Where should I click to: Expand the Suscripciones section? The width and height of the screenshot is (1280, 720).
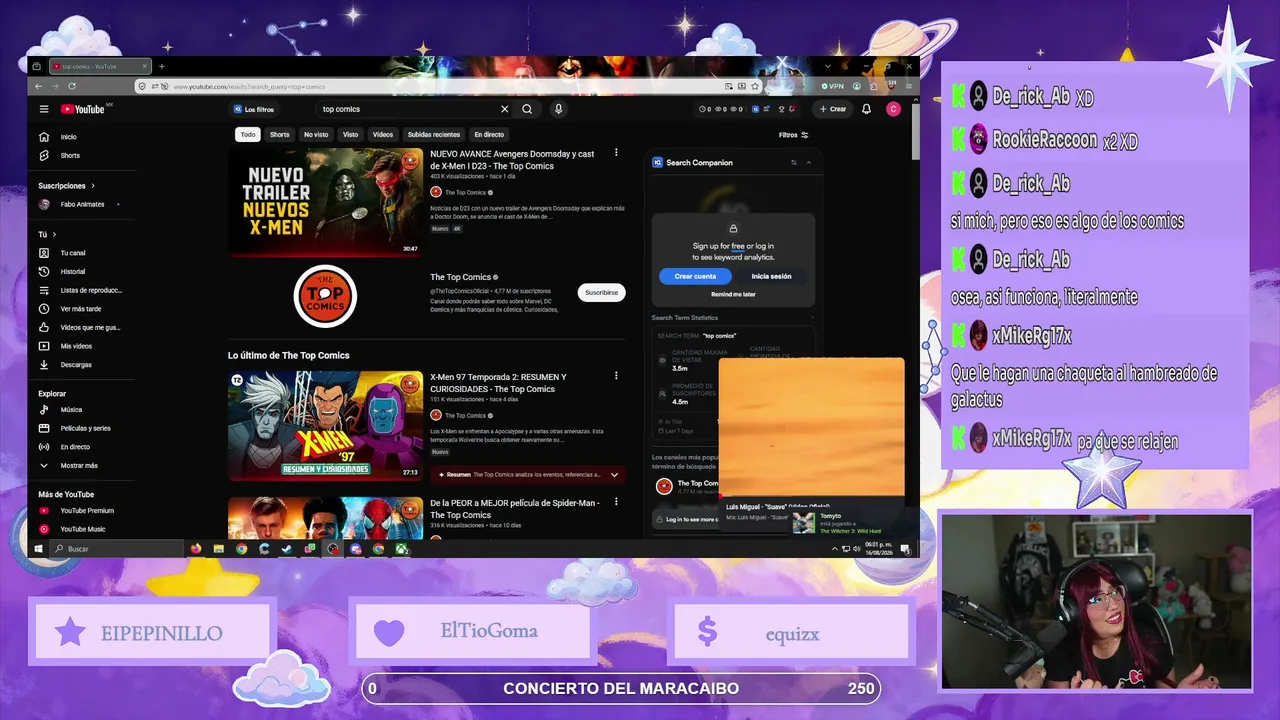pyautogui.click(x=66, y=185)
